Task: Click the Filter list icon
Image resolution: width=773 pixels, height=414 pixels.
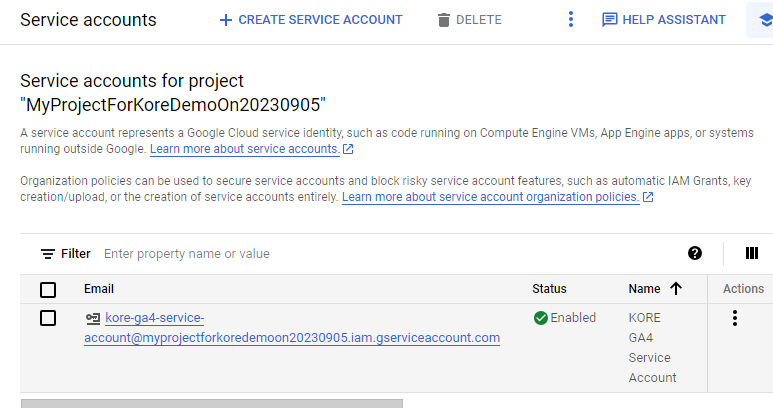Action: pyautogui.click(x=47, y=254)
